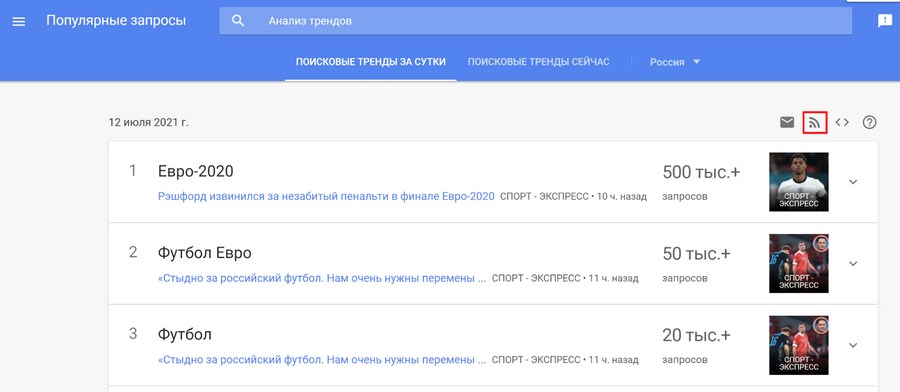
Task: Expand the Футбол trend row chevron
Action: click(x=853, y=345)
